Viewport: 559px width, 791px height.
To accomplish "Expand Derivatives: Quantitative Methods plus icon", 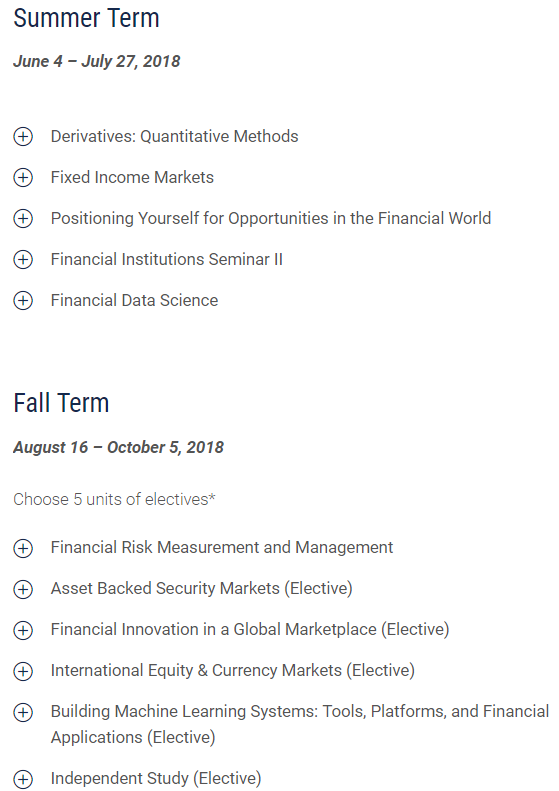I will [23, 137].
